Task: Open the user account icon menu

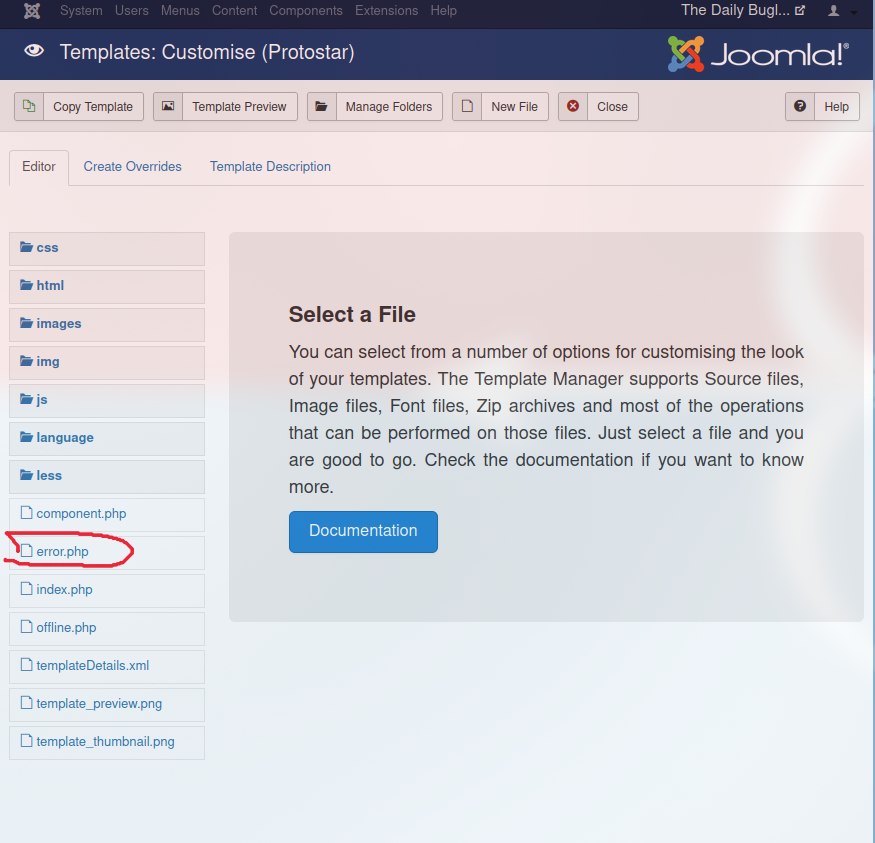Action: [x=833, y=11]
